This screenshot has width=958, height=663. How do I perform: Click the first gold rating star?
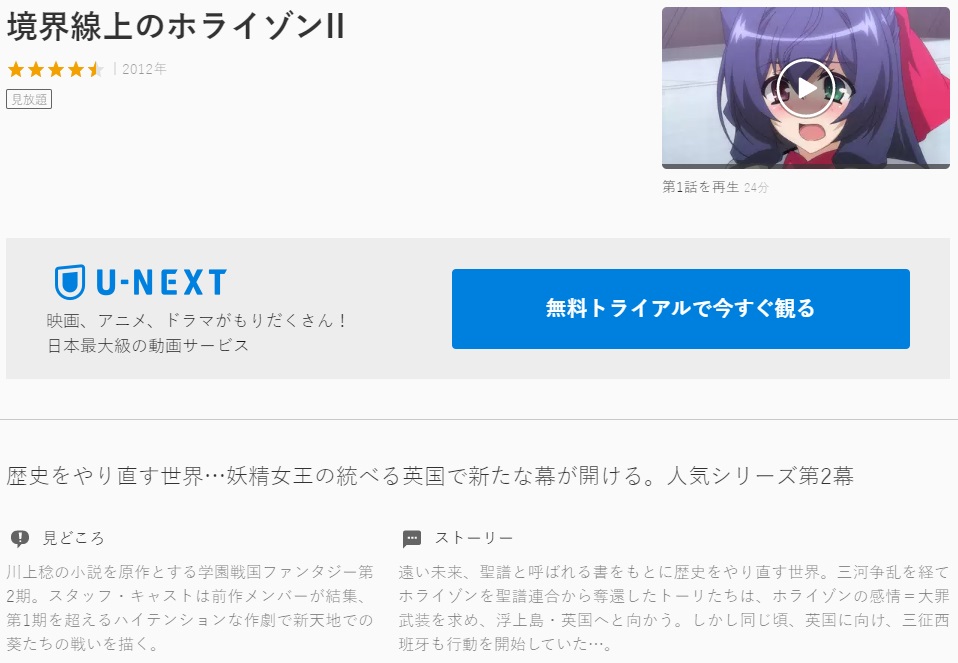(x=16, y=69)
